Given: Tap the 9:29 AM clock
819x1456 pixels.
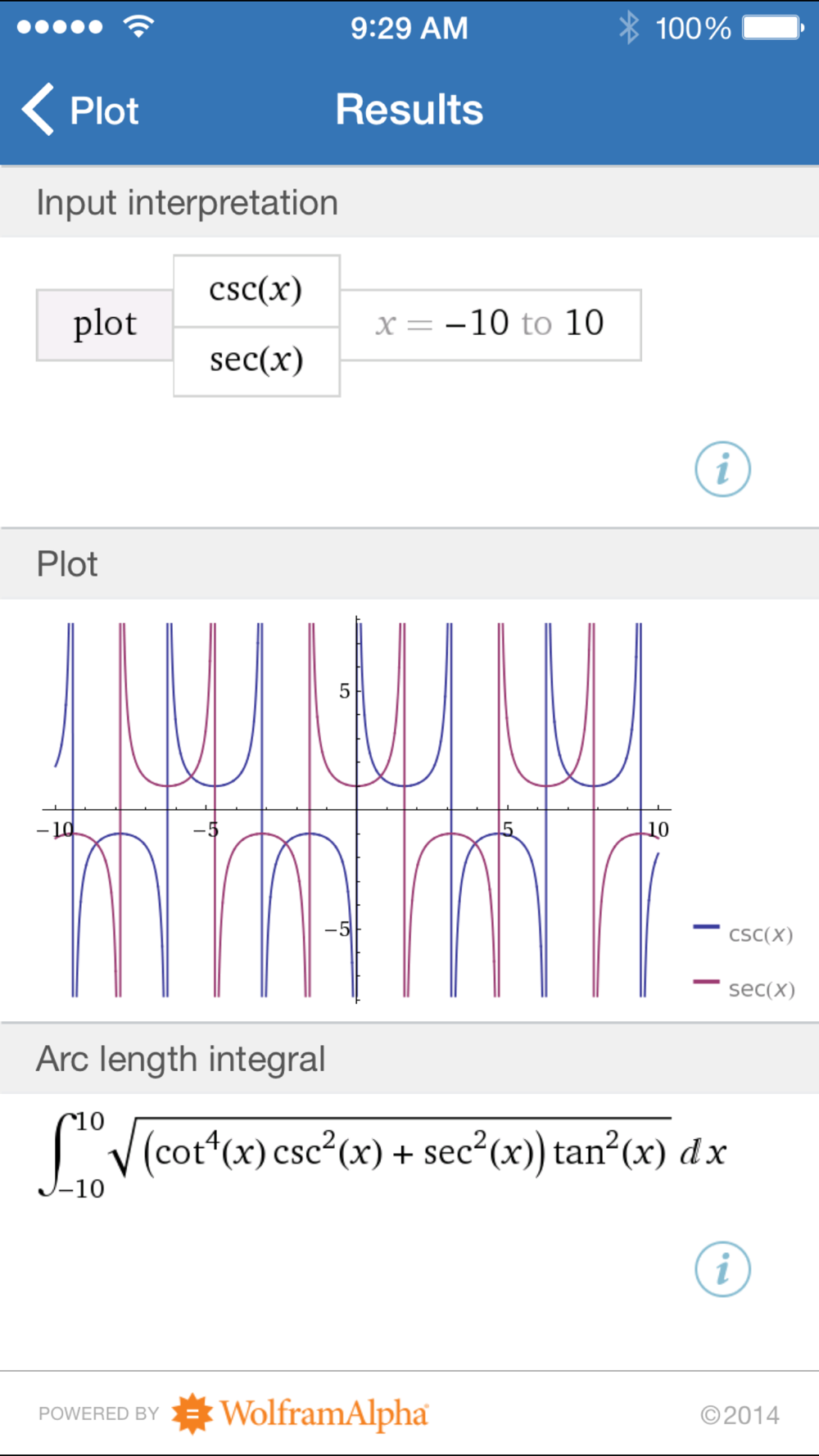Looking at the screenshot, I should point(409,29).
